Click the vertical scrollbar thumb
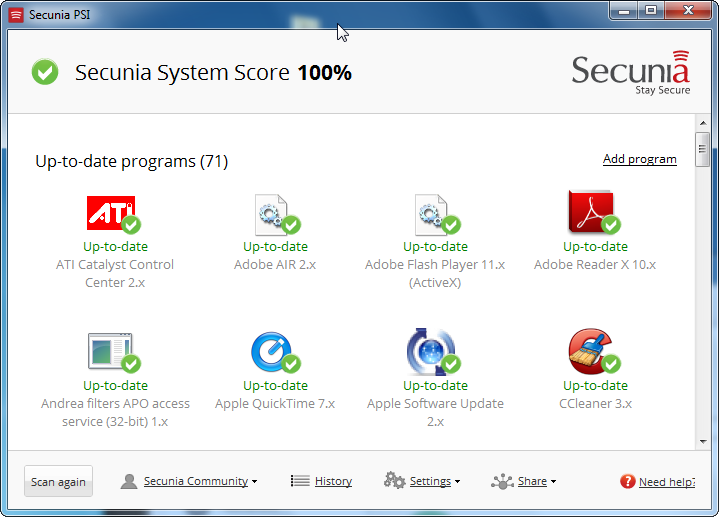719x517 pixels. [702, 150]
